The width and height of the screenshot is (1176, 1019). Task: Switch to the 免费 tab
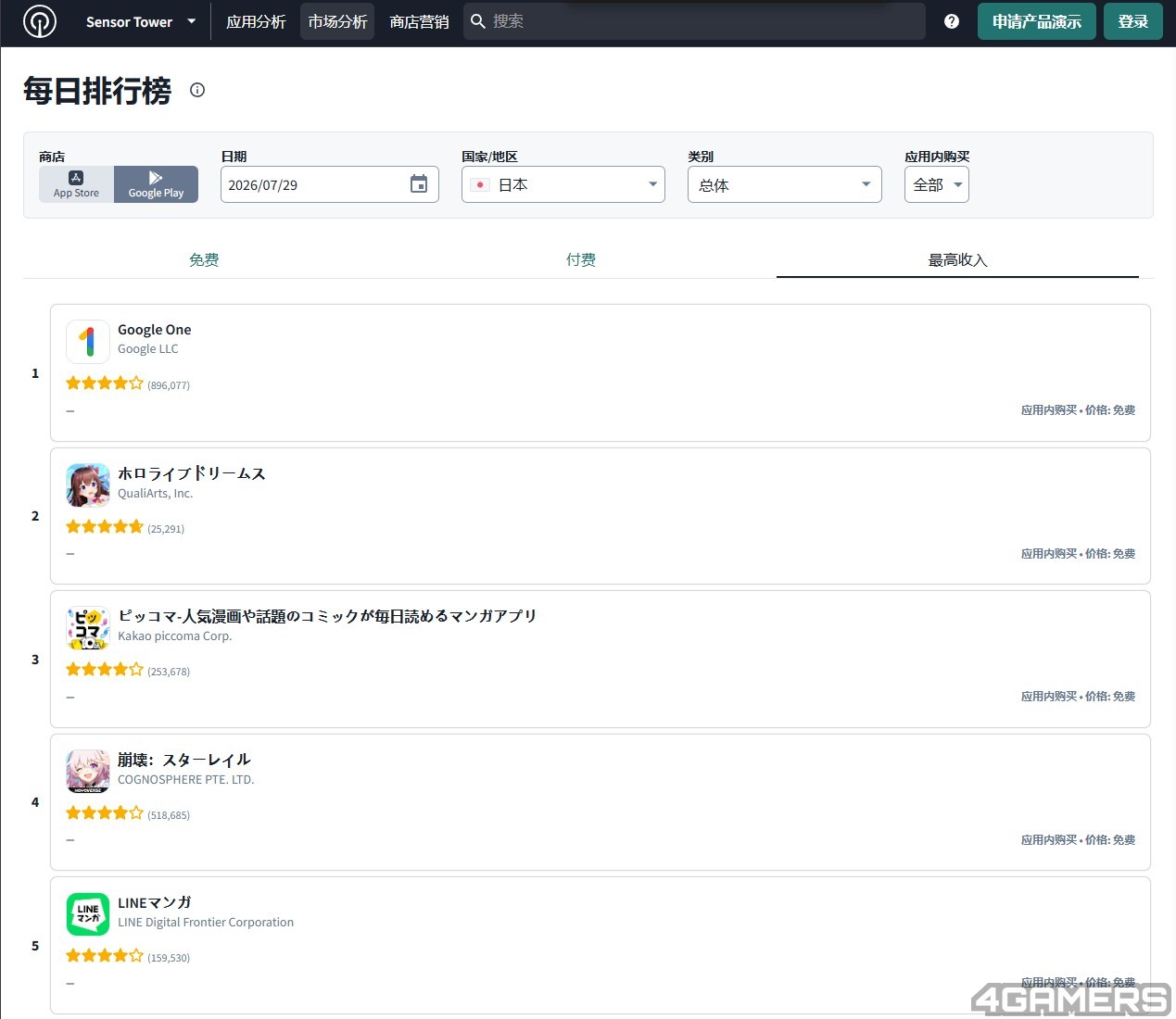click(204, 259)
